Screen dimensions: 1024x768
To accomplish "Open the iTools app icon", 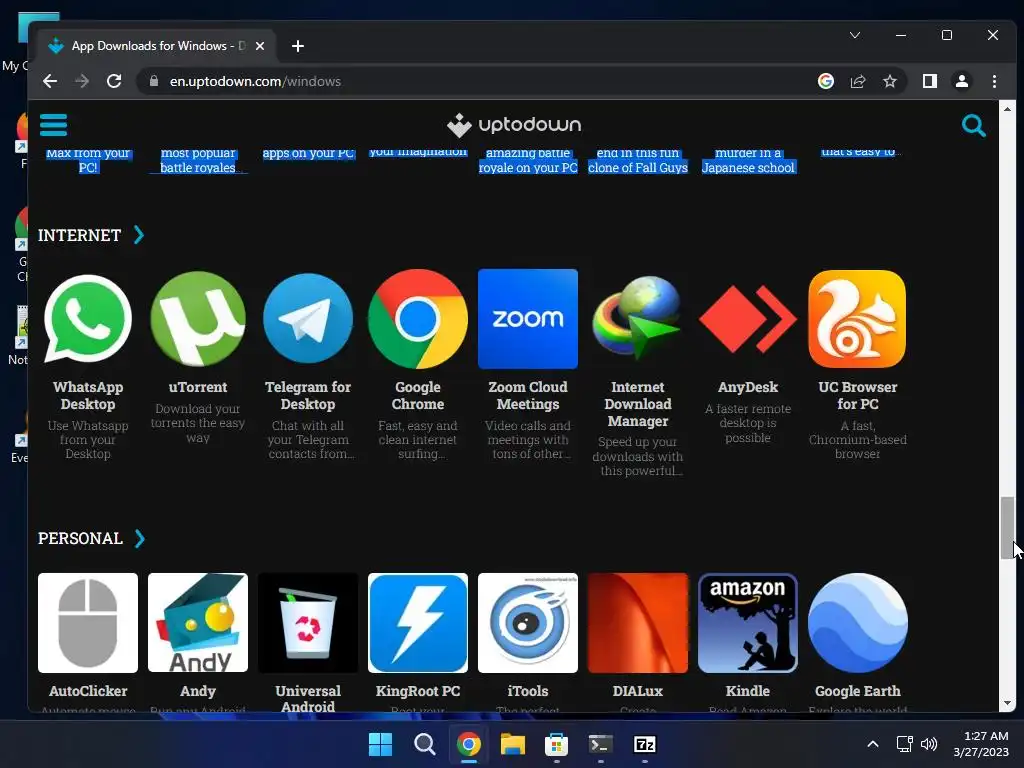I will (x=528, y=623).
